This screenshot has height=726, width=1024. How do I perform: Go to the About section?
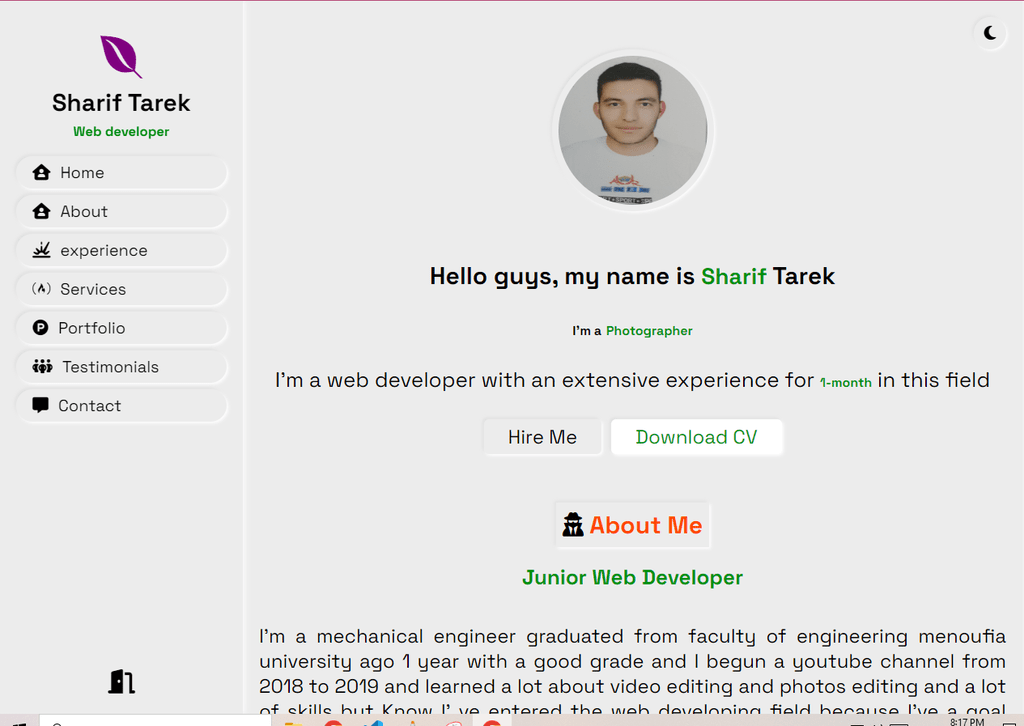click(x=121, y=212)
